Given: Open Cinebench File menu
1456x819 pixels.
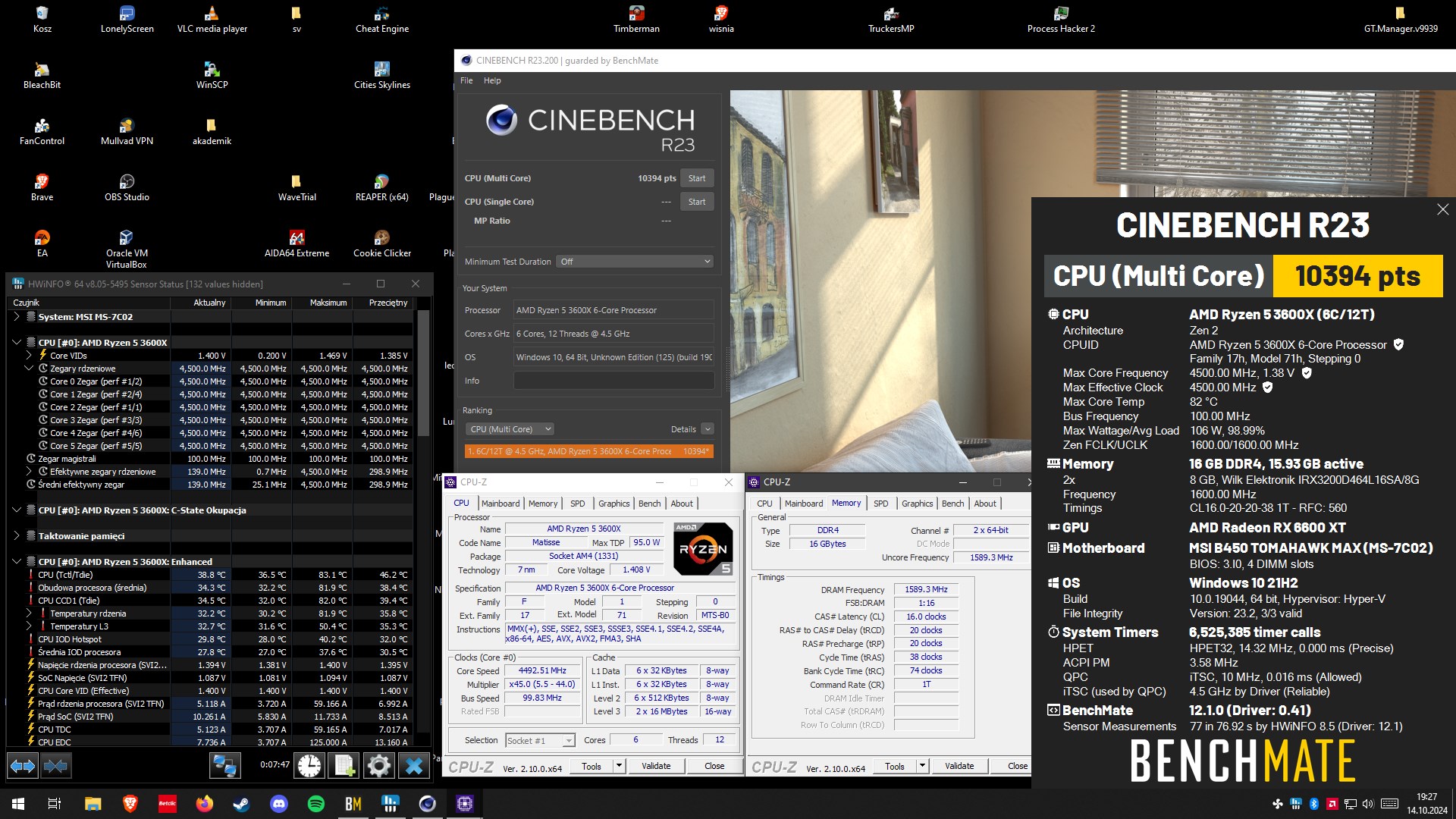Looking at the screenshot, I should click(x=466, y=80).
